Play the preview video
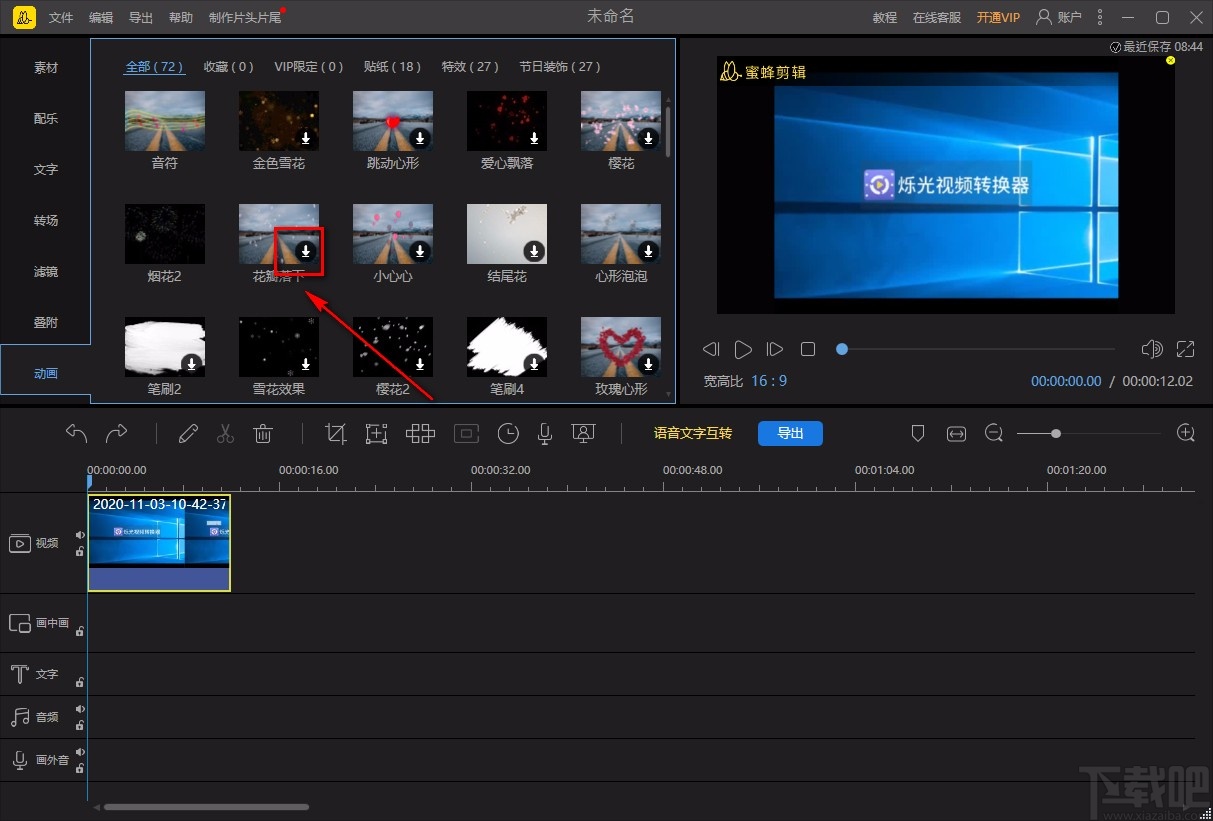Screen dimensions: 1213x821 (x=743, y=349)
